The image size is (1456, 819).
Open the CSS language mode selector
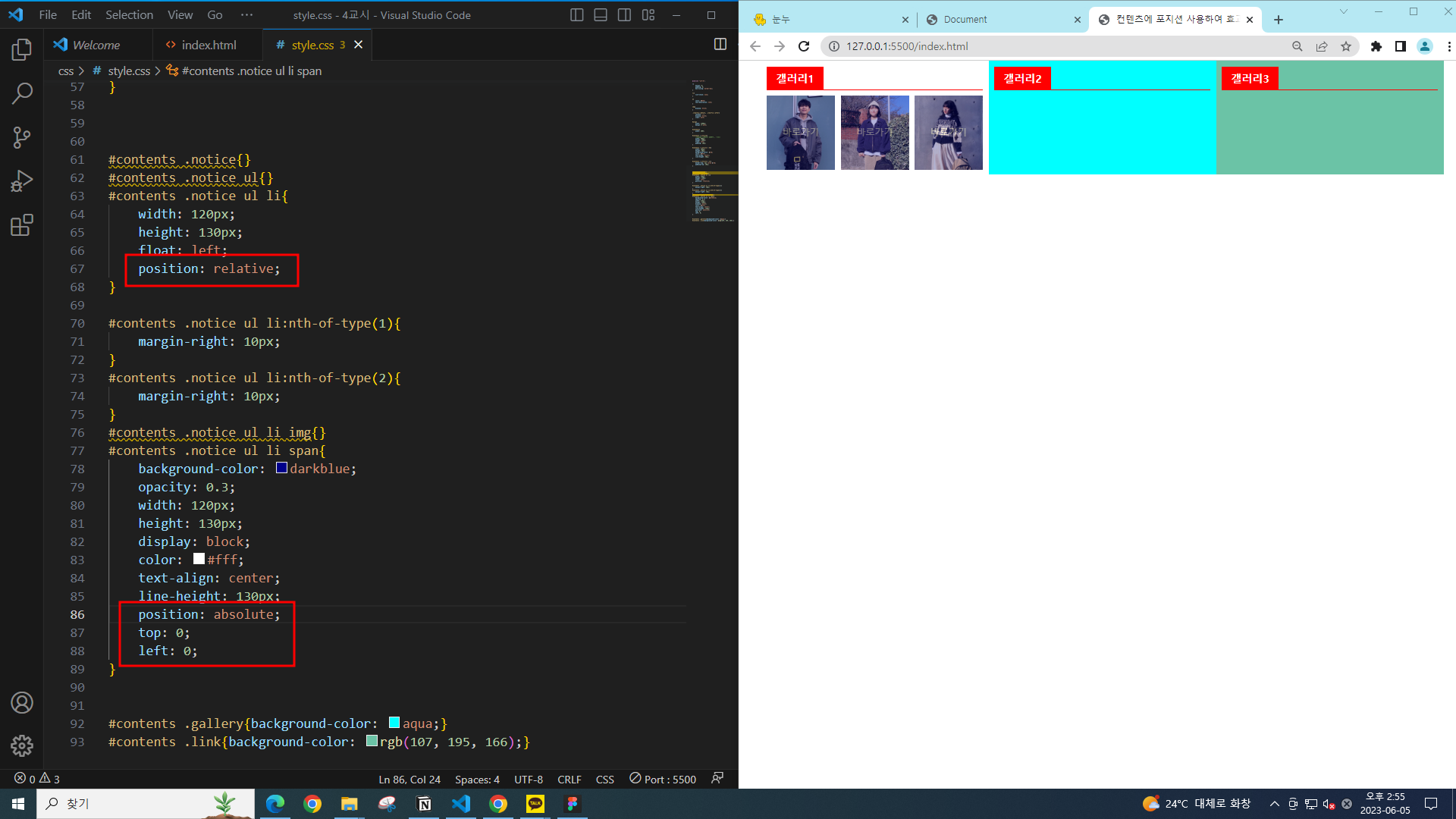pos(604,780)
